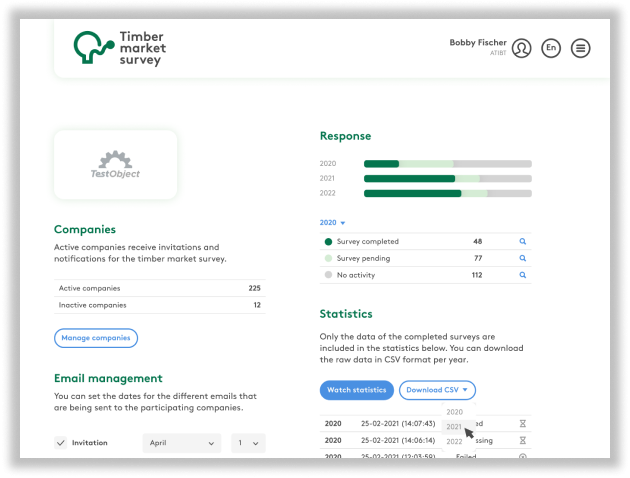Image resolution: width=630 pixels, height=478 pixels.
Task: Click the Statistics section heading
Action: 346,314
